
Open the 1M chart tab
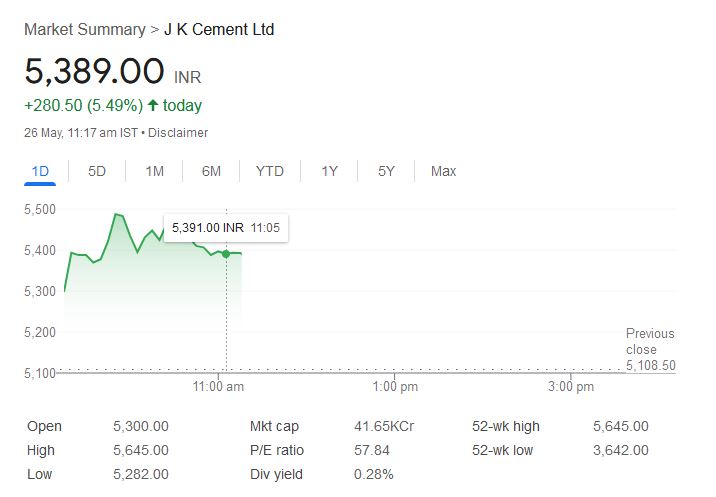154,171
